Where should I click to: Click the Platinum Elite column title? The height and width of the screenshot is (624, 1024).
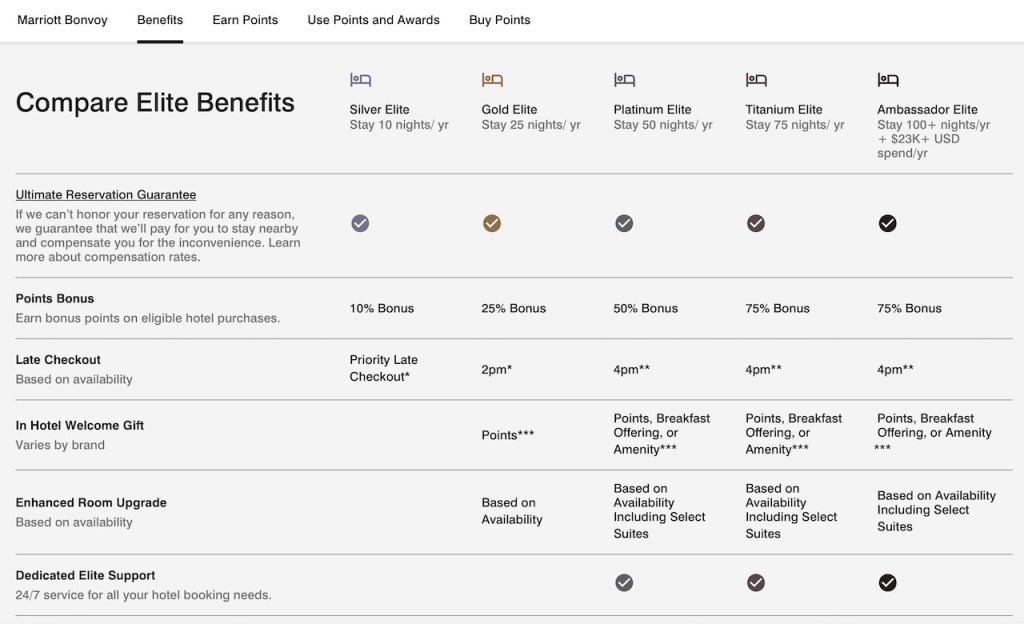(652, 110)
